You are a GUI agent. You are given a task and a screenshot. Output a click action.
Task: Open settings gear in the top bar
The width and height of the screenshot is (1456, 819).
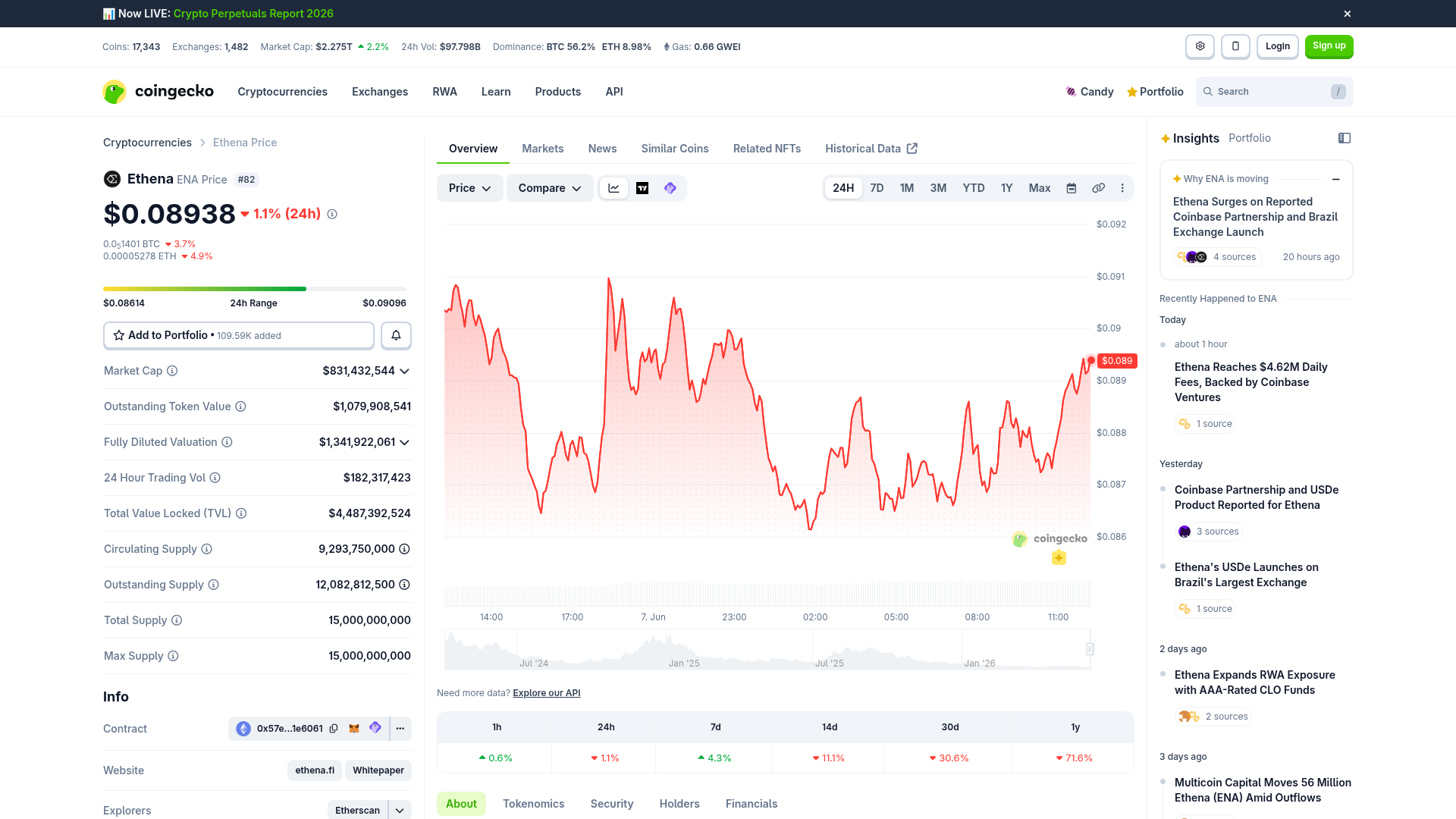click(x=1200, y=46)
